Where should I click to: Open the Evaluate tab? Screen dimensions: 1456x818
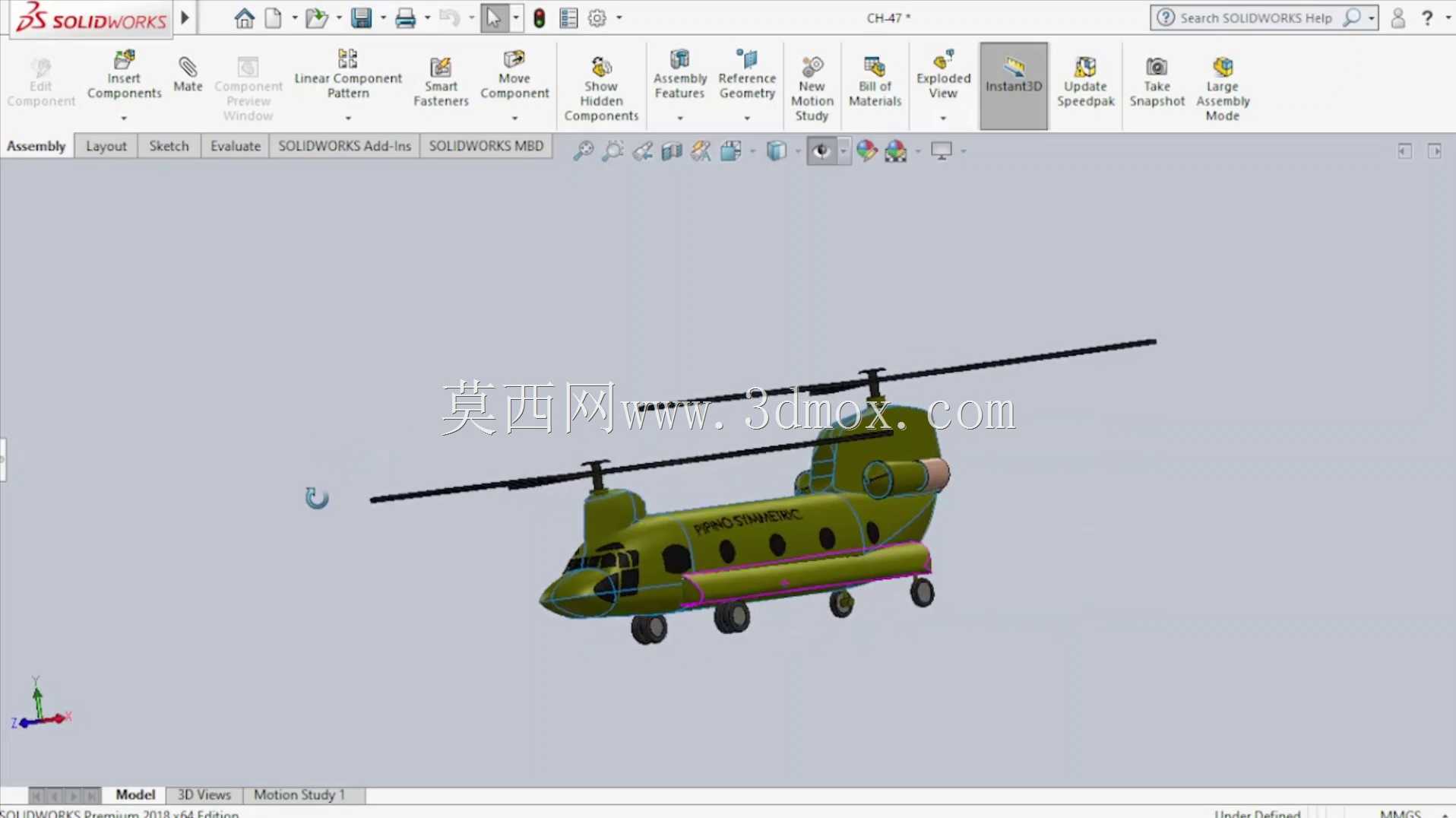[236, 146]
